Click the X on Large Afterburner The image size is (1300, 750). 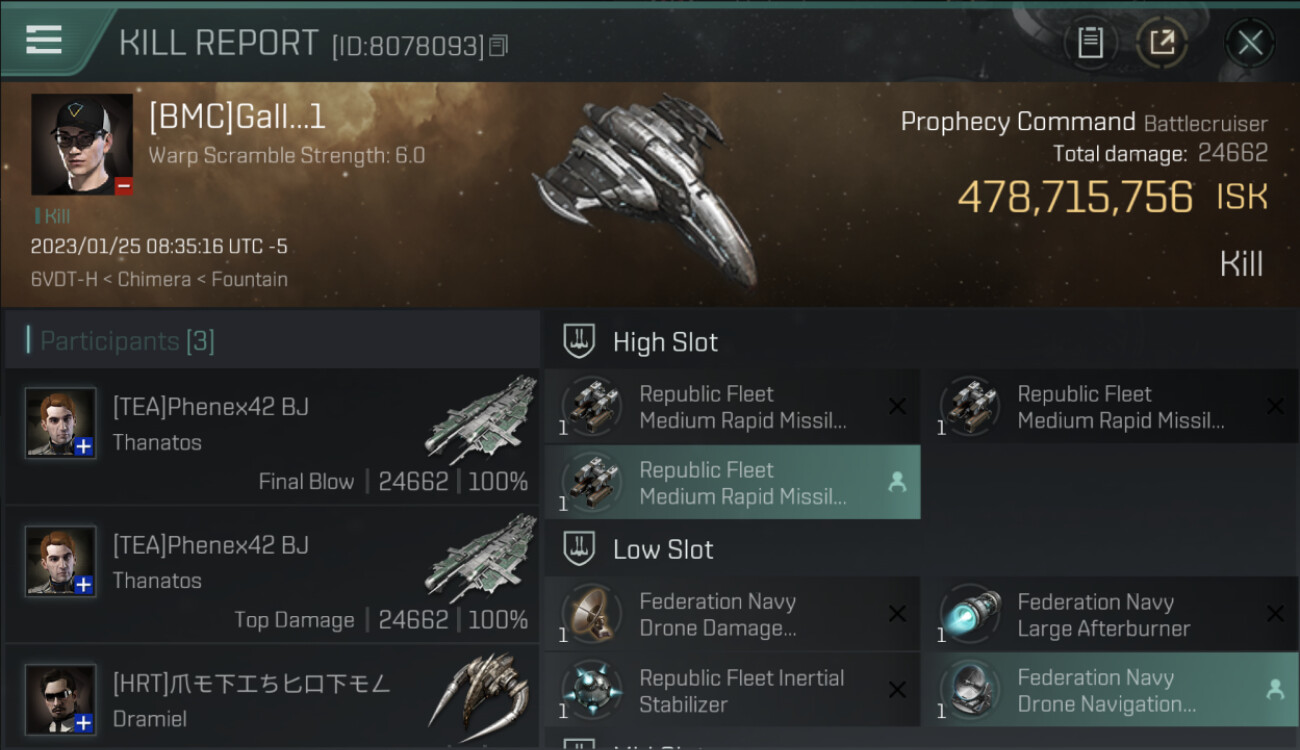point(1275,614)
